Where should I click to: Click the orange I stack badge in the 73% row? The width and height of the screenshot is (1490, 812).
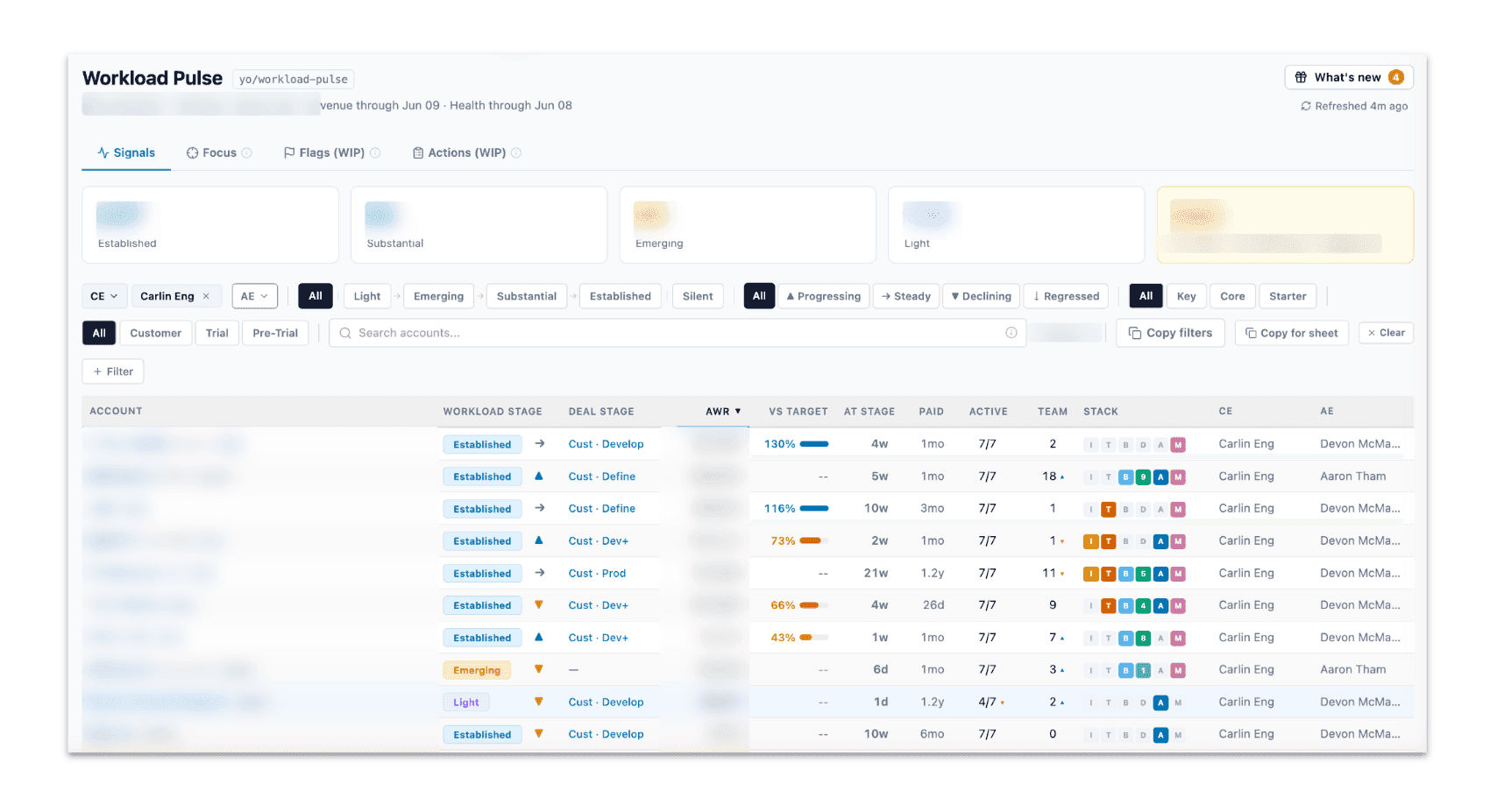pyautogui.click(x=1090, y=541)
